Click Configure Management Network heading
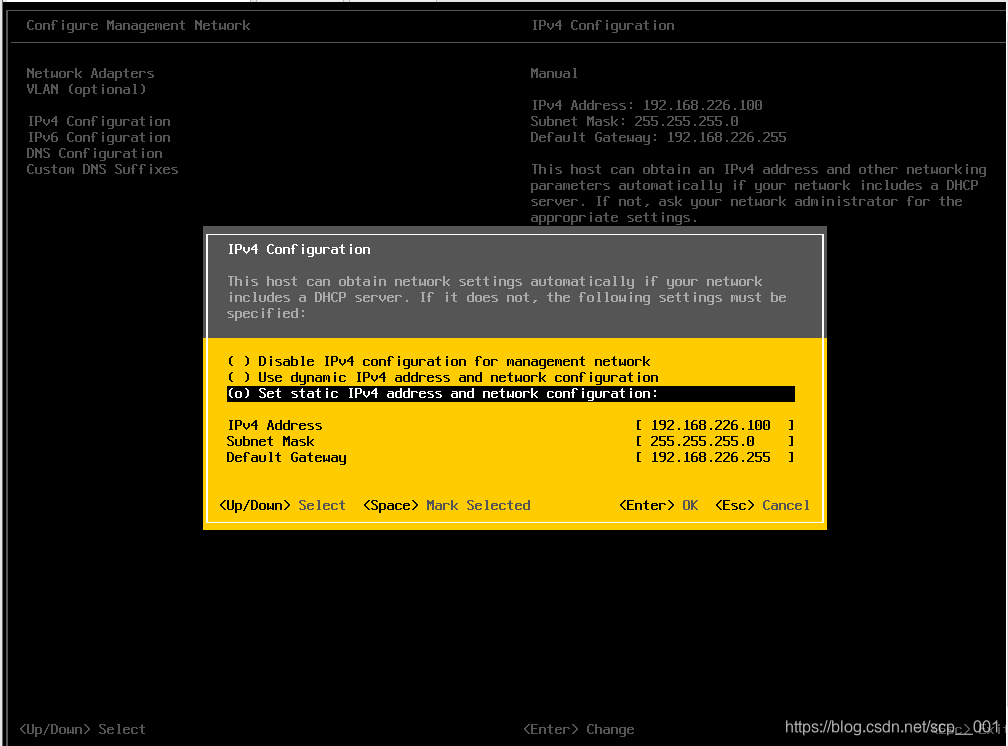Viewport: 1008px width, 746px height. coord(138,26)
